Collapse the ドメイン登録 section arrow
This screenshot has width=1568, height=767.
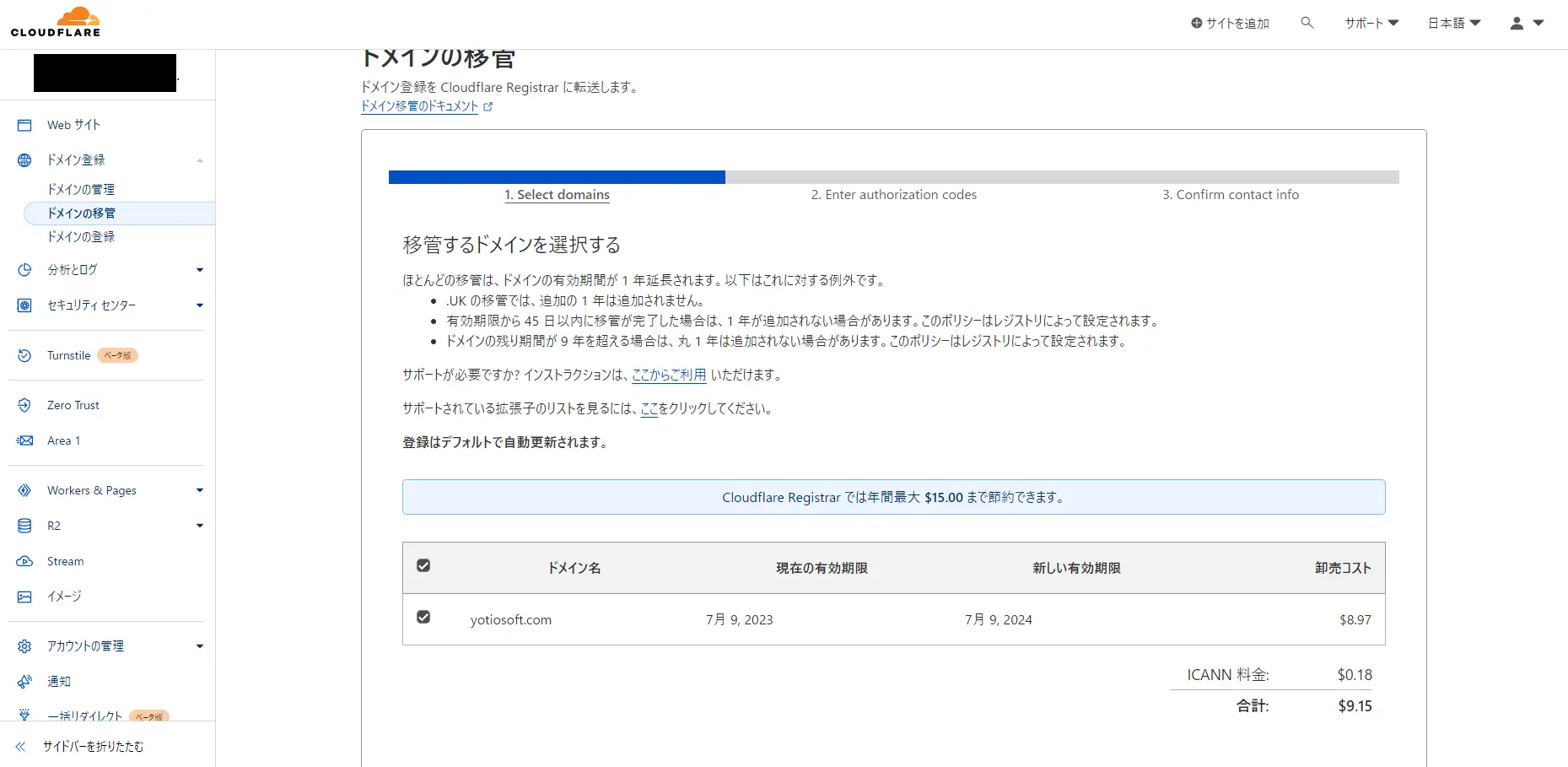point(200,160)
